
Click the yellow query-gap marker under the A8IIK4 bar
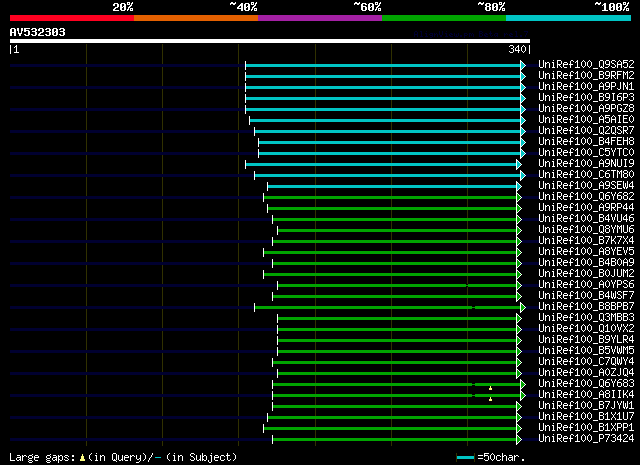(x=490, y=399)
